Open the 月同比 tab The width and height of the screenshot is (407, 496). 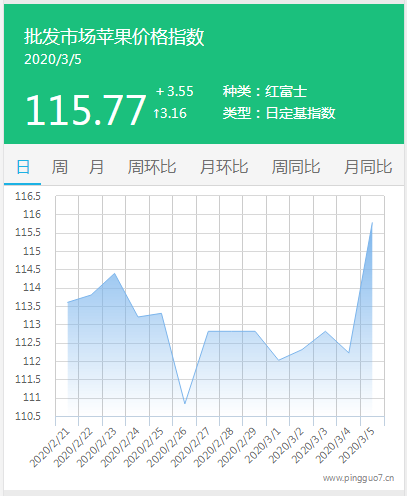368,167
